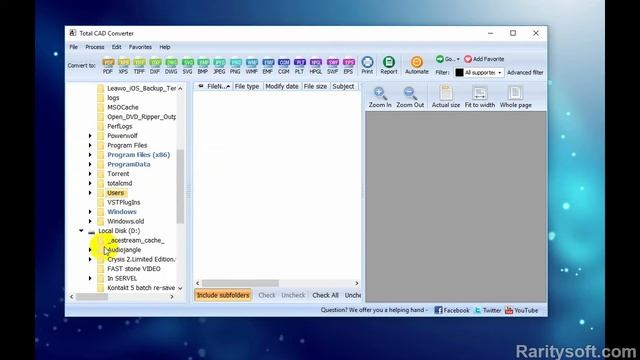Open Advanced filter
Image resolution: width=640 pixels, height=360 pixels.
[x=525, y=72]
